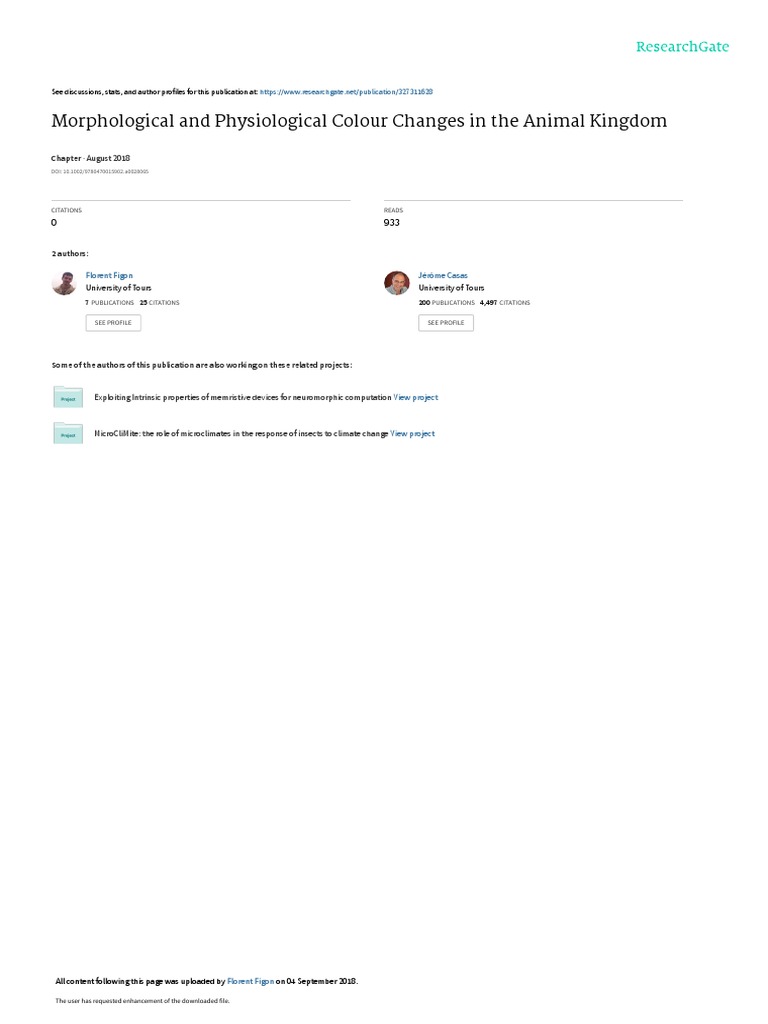This screenshot has width=768, height=1024.
Task: Click the ResearchGate logo
Action: point(682,46)
